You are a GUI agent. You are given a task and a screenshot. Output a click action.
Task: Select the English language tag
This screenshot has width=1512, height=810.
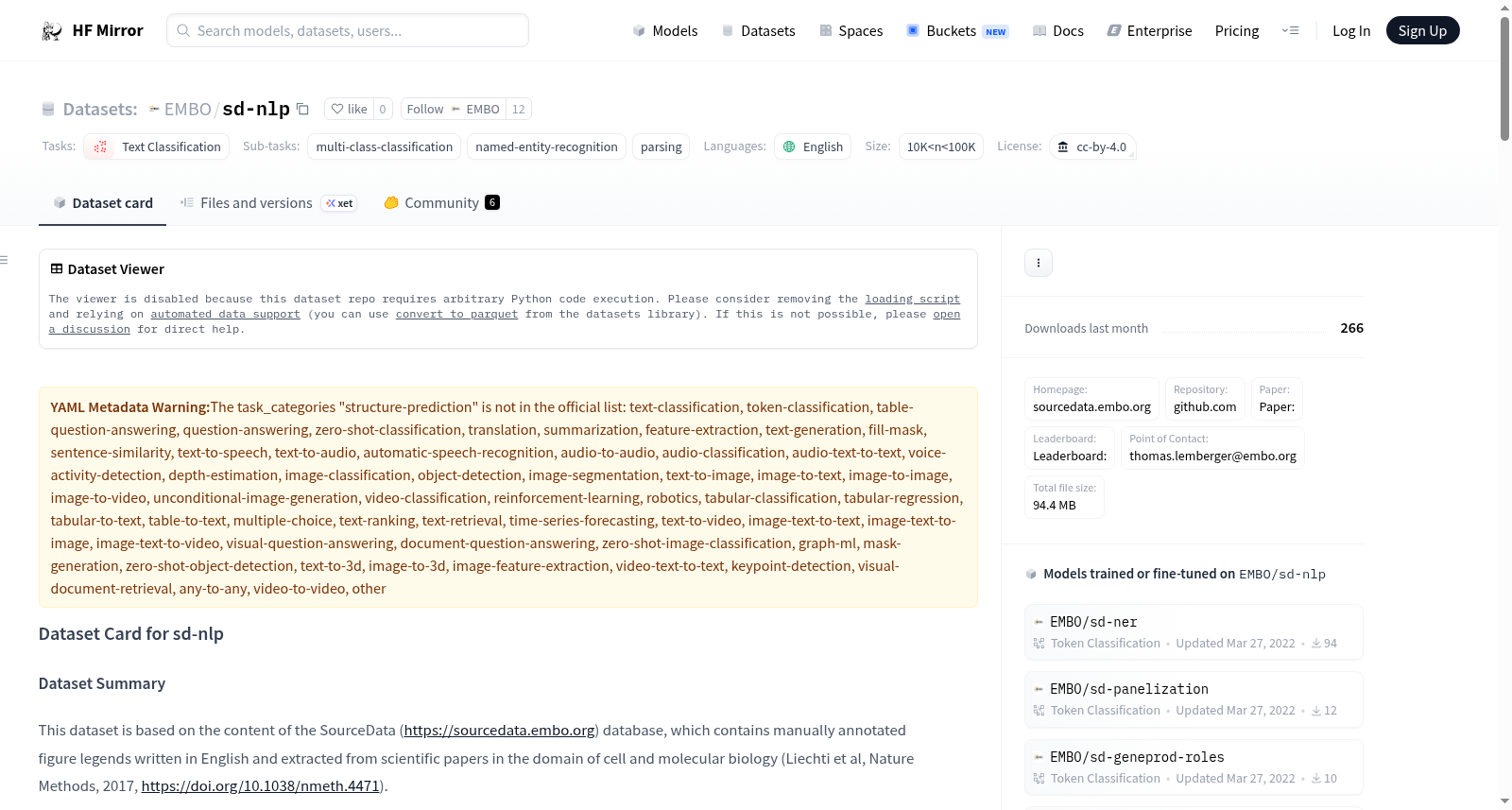pos(813,146)
